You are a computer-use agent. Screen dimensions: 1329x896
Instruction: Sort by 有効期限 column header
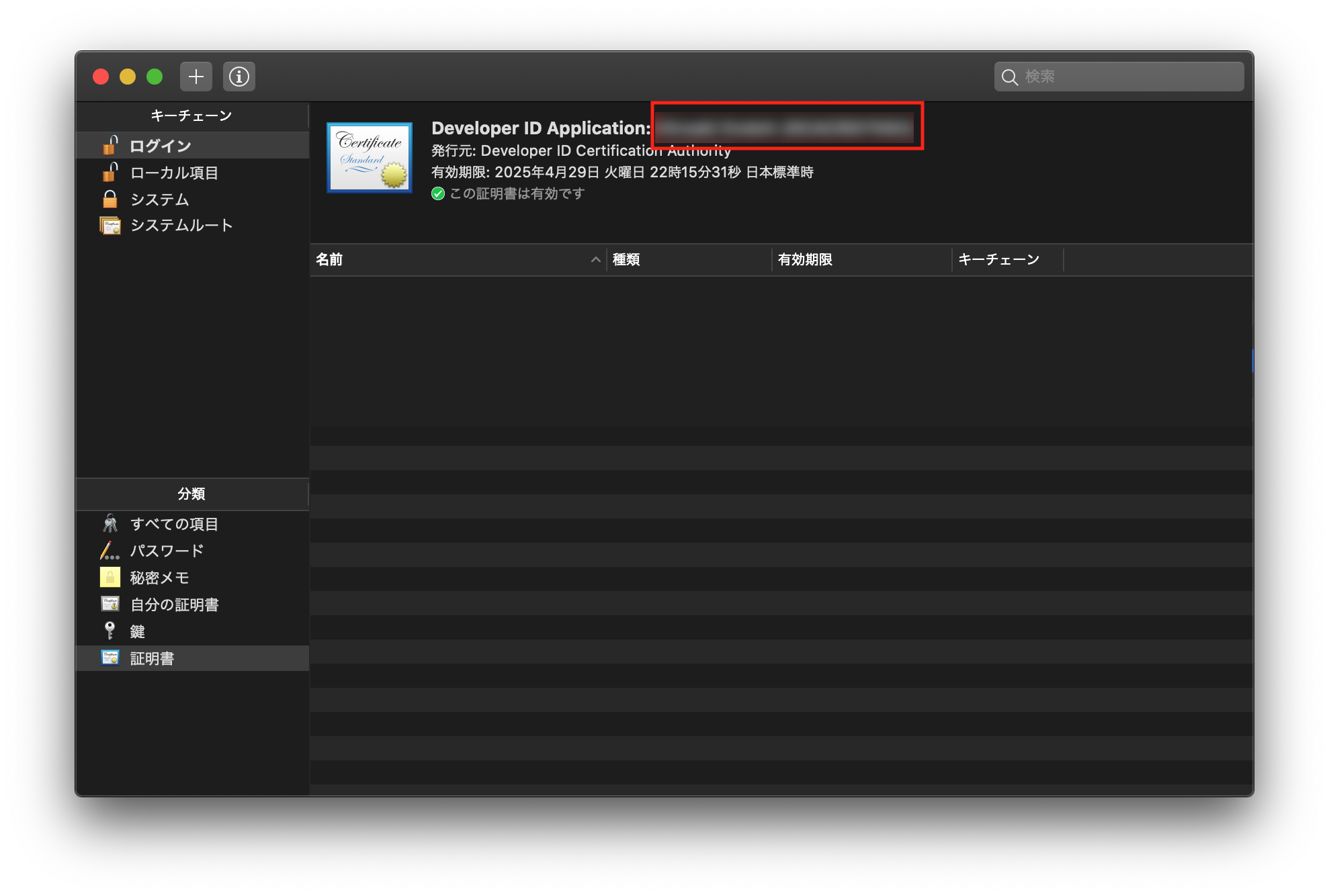pyautogui.click(x=805, y=260)
